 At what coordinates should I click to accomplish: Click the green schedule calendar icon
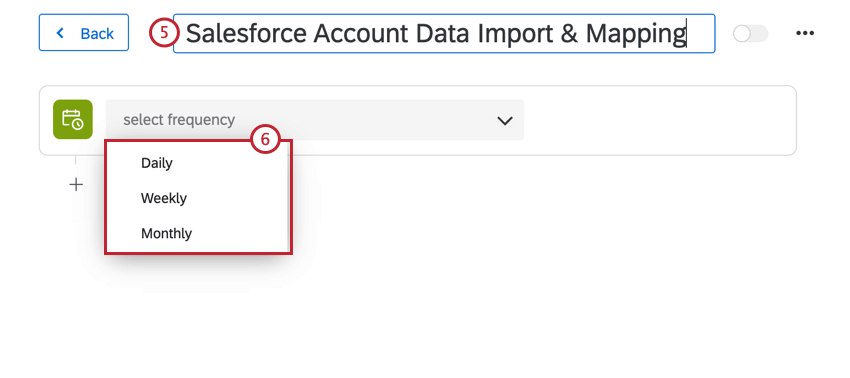pyautogui.click(x=73, y=119)
